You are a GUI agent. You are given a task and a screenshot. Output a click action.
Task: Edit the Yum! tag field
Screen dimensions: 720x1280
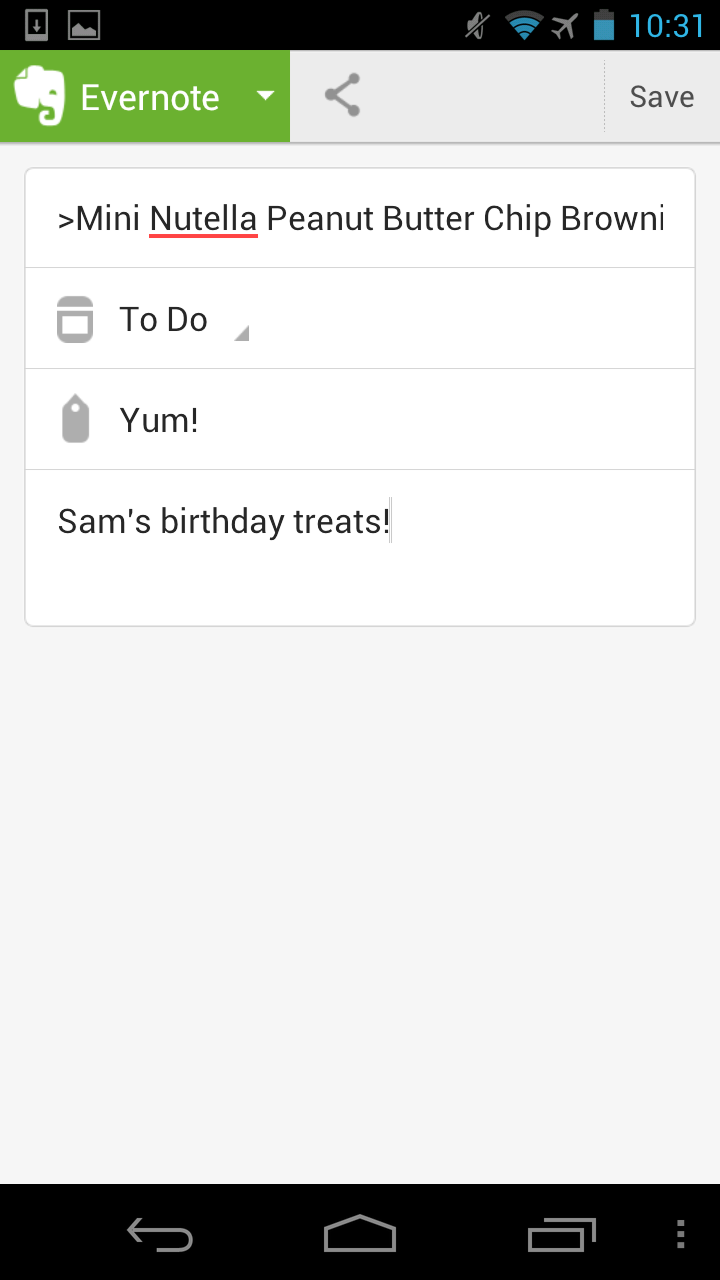(360, 420)
